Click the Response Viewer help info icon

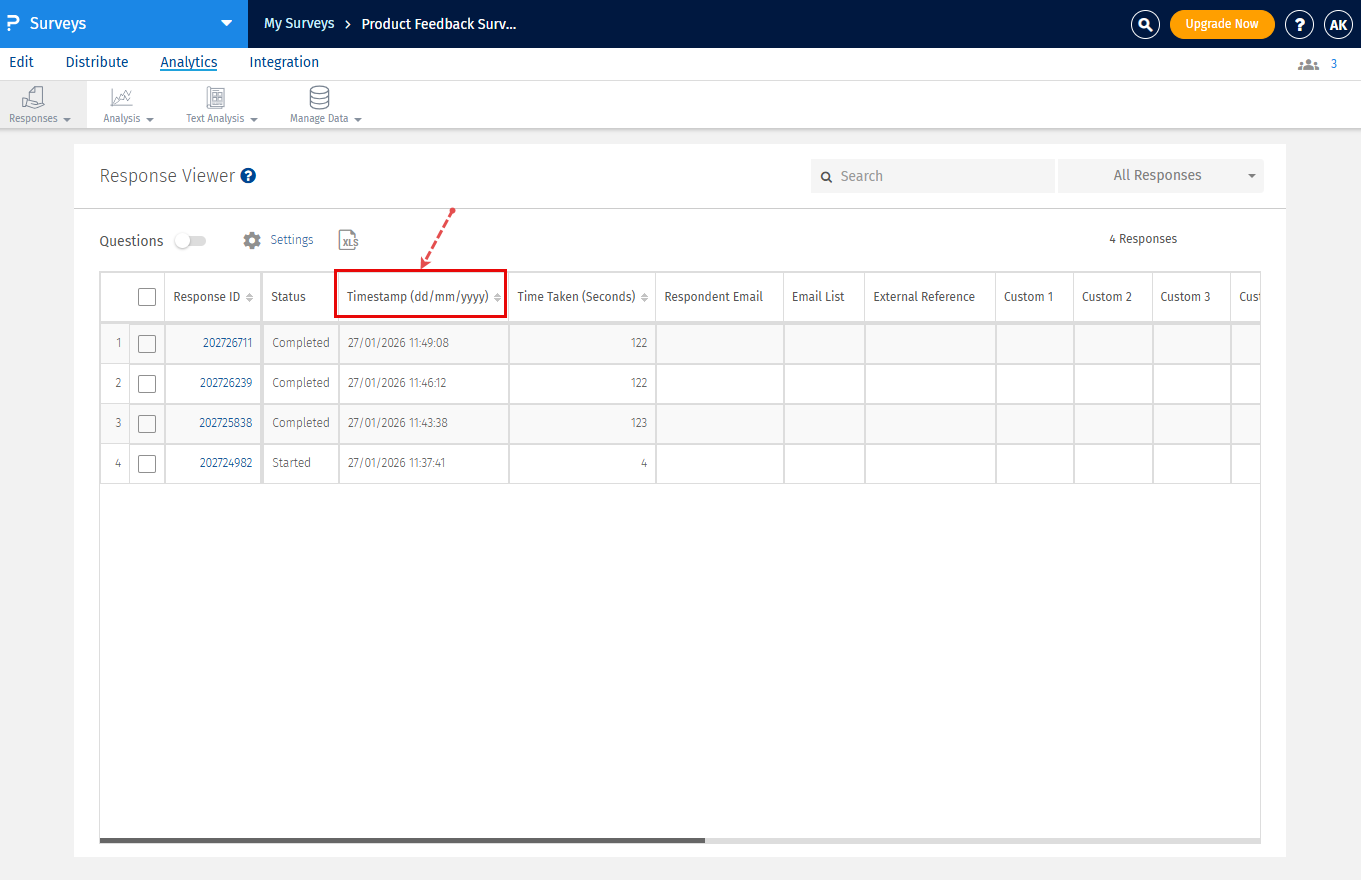[249, 176]
